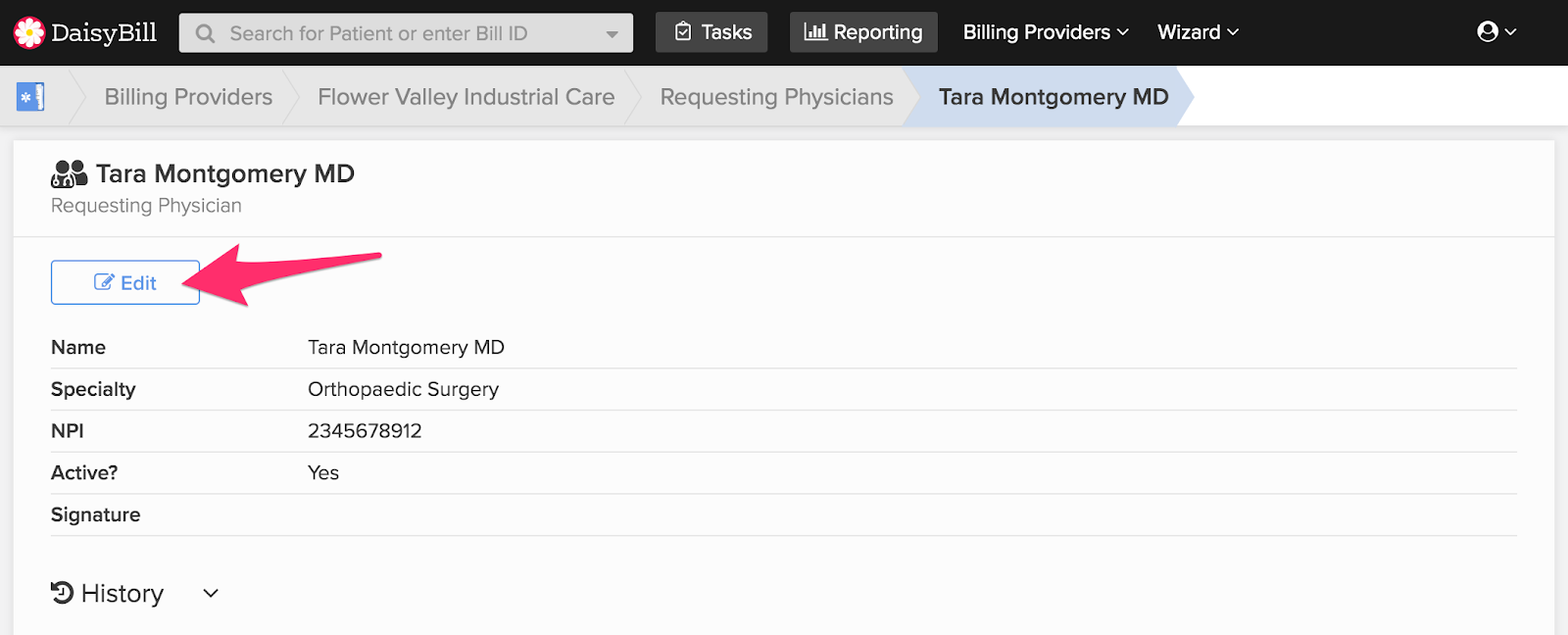Click the magnifying glass search icon
This screenshot has height=635, width=1568.
click(x=205, y=33)
